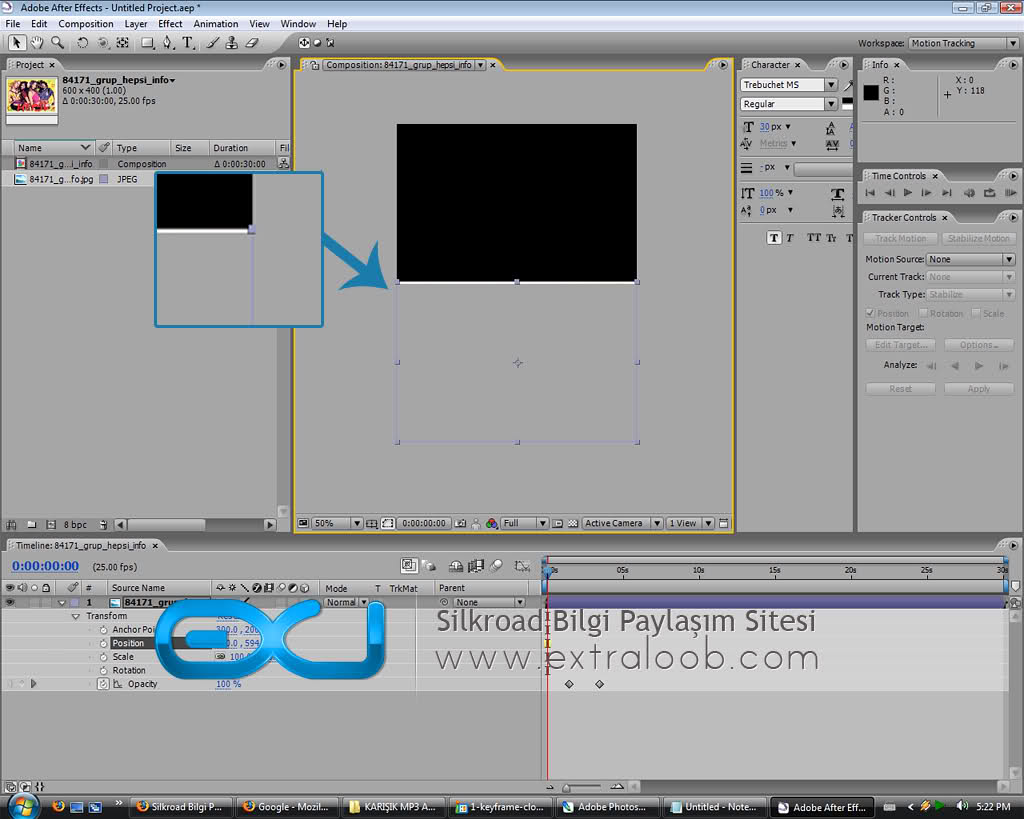
Task: Open the 50% magnification dropdown
Action: 357,523
